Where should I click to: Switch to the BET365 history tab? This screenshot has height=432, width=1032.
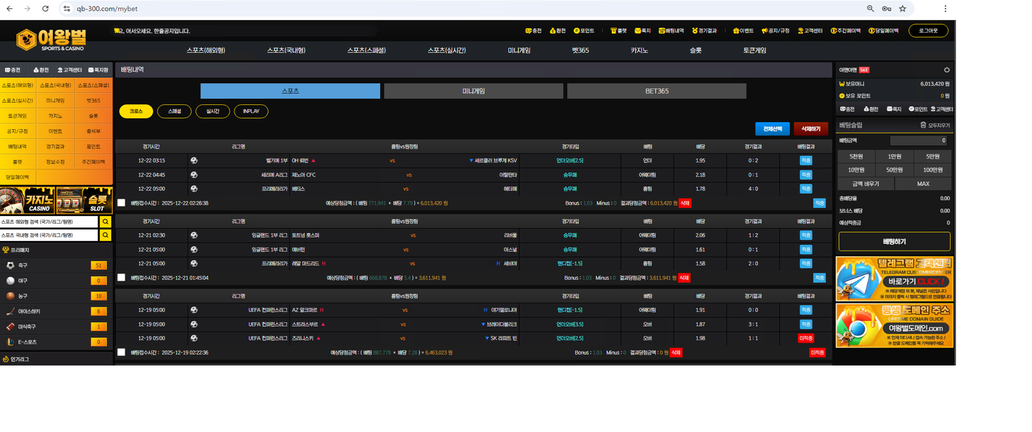coord(656,91)
